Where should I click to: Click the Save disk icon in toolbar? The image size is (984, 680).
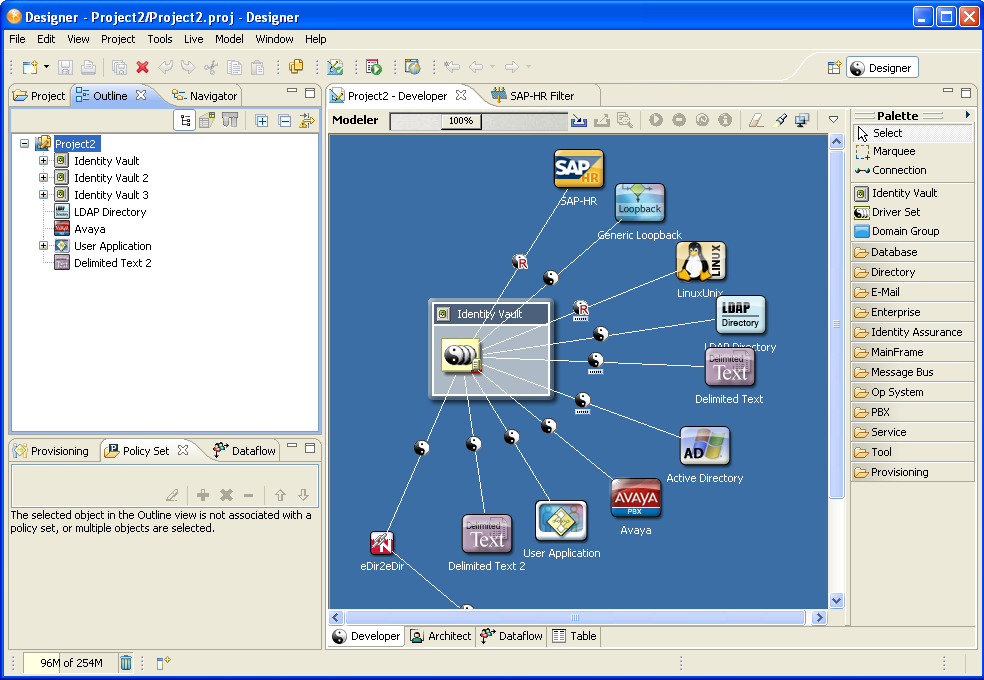(x=65, y=67)
